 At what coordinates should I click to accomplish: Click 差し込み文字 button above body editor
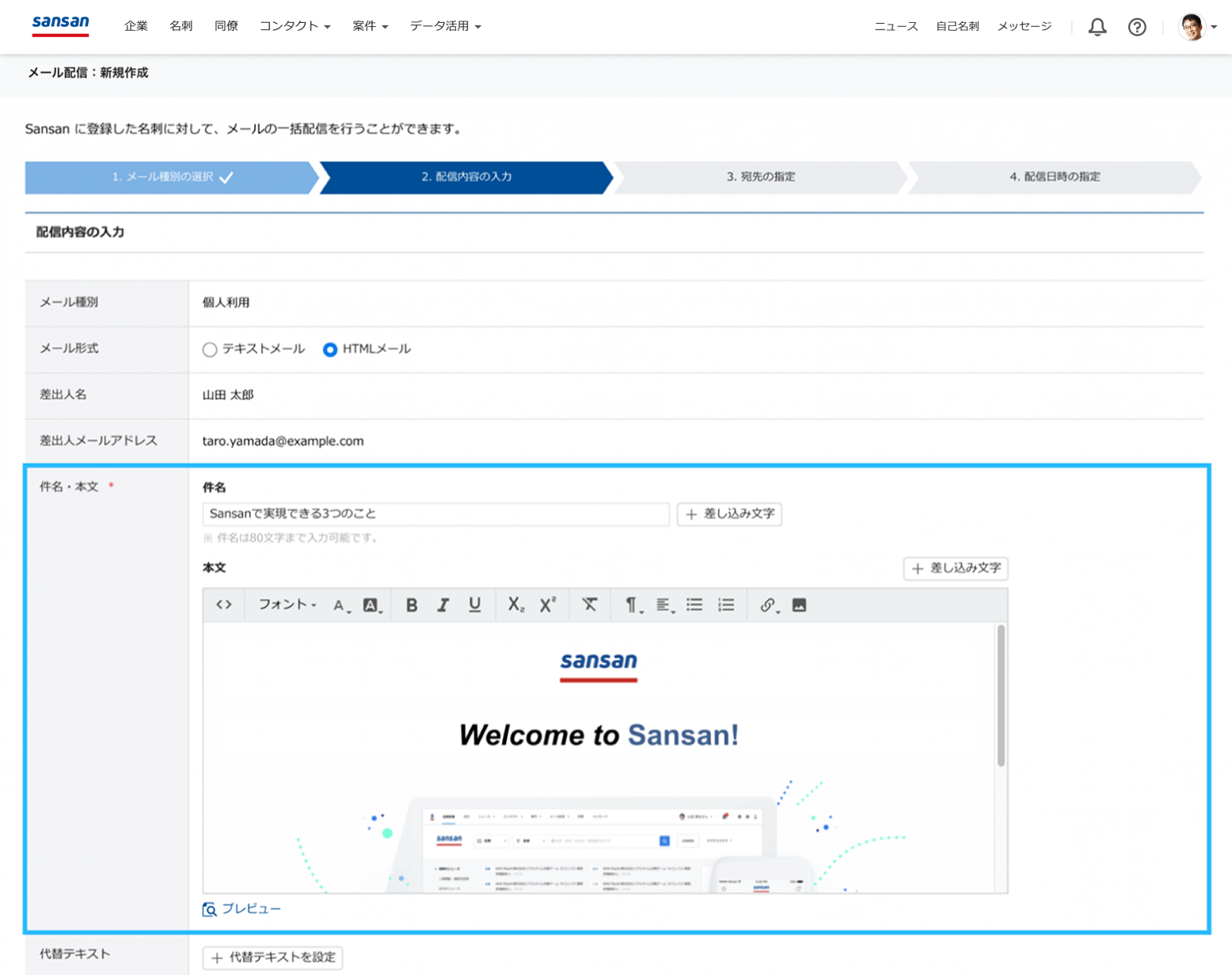[956, 568]
